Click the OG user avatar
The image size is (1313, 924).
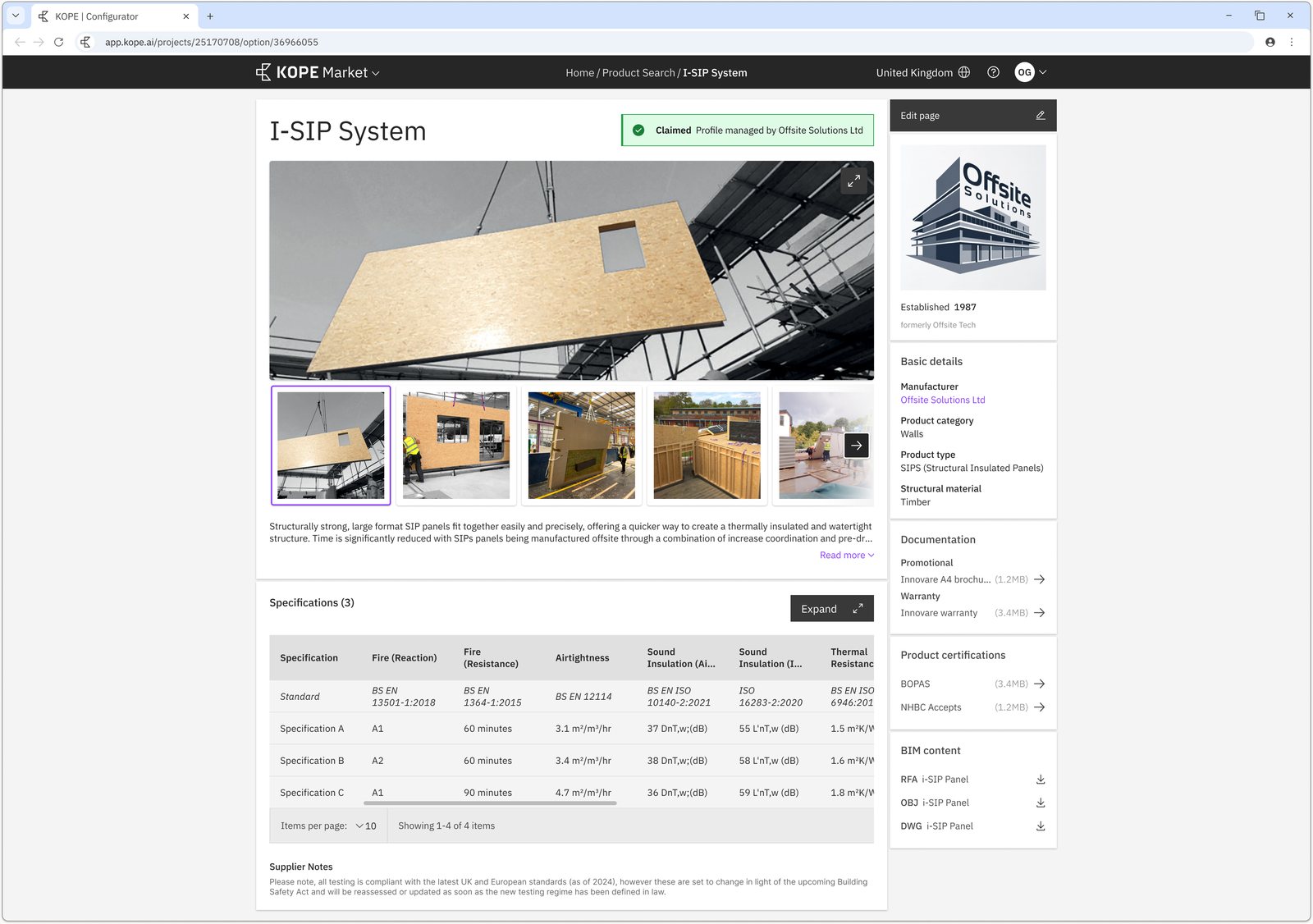coord(1024,72)
